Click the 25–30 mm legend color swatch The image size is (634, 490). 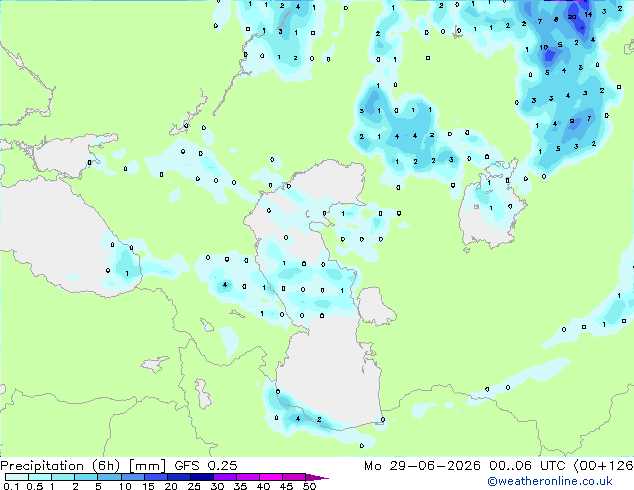(x=201, y=477)
